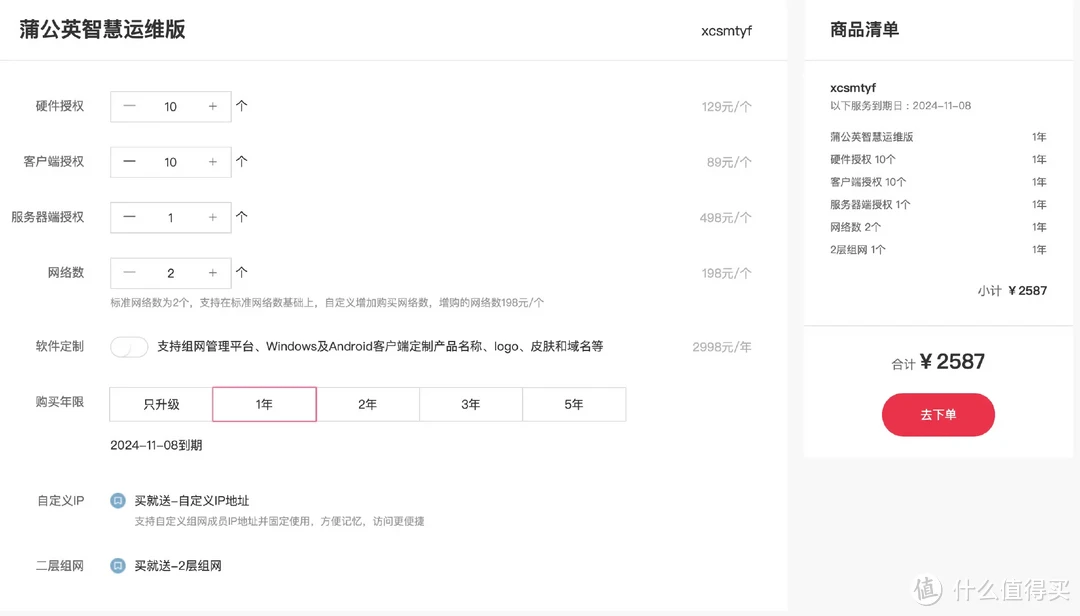Click the 合计 ￥2587 total amount

[938, 362]
